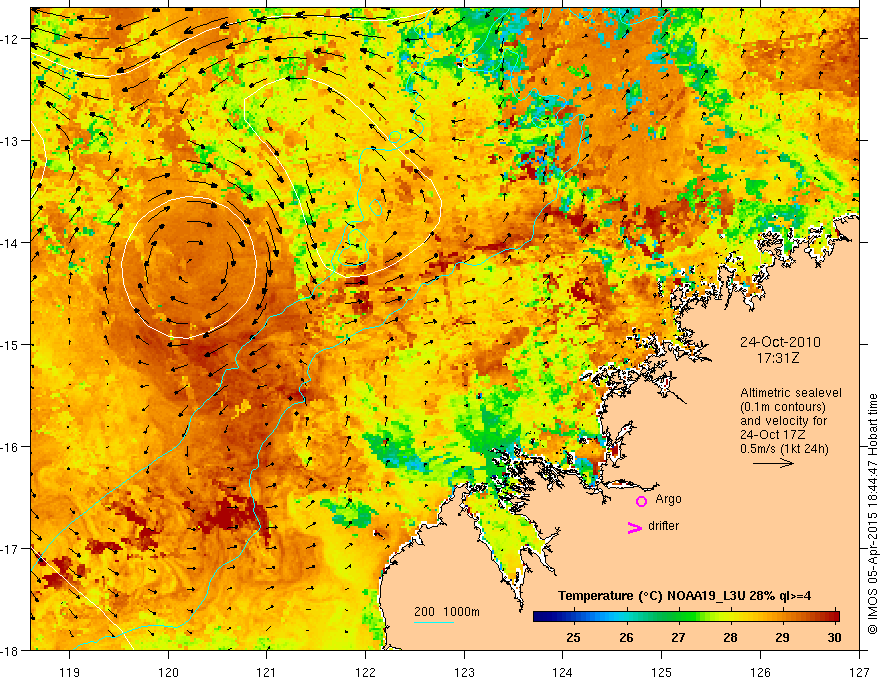This screenshot has width=880, height=680.
Task: Click the colorbar tick label 27
Action: pos(678,637)
